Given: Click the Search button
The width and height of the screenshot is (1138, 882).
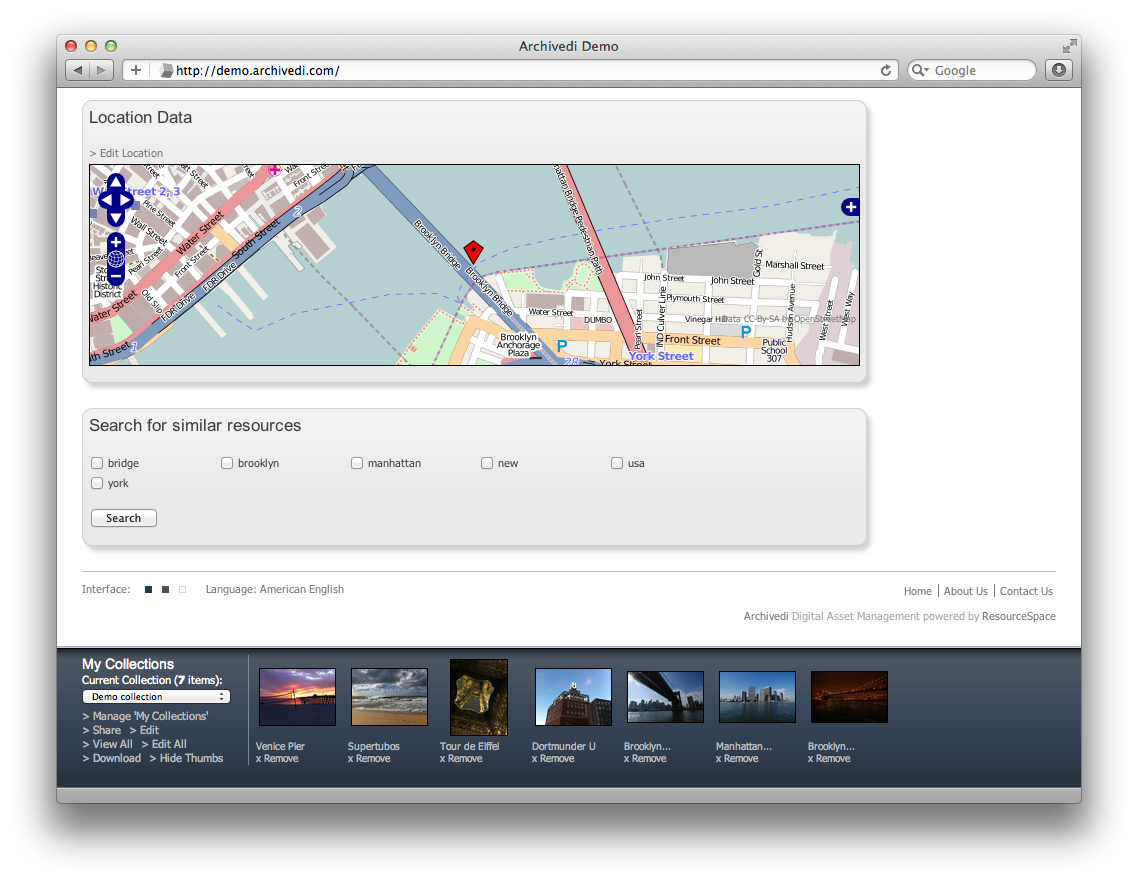Looking at the screenshot, I should (x=124, y=518).
